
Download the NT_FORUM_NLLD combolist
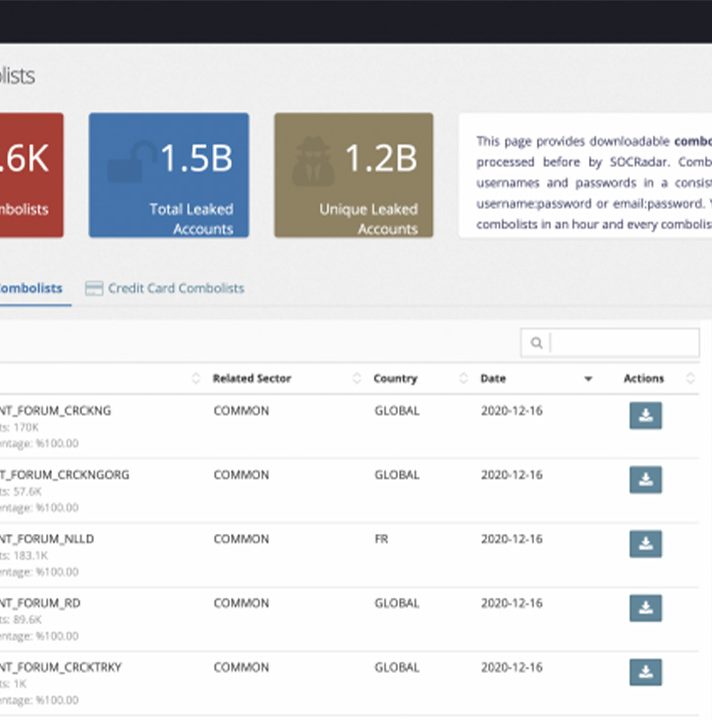click(645, 544)
